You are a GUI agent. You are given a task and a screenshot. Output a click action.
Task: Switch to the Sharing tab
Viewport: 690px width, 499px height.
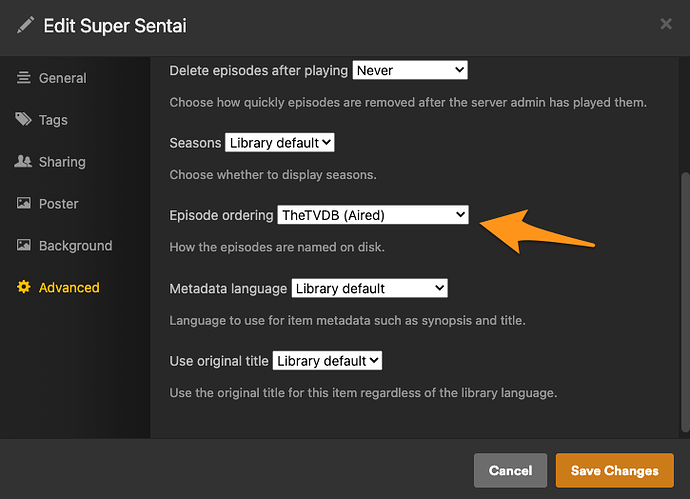pyautogui.click(x=62, y=162)
